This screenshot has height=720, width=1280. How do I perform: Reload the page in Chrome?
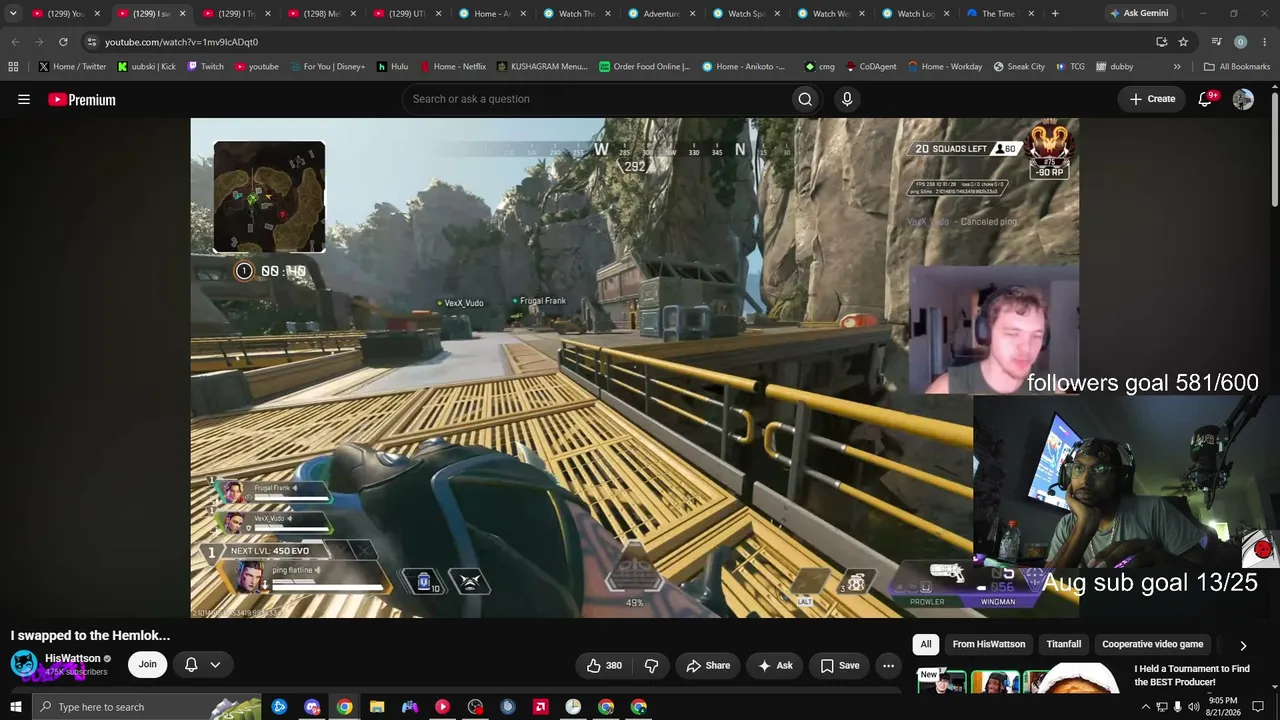[63, 42]
